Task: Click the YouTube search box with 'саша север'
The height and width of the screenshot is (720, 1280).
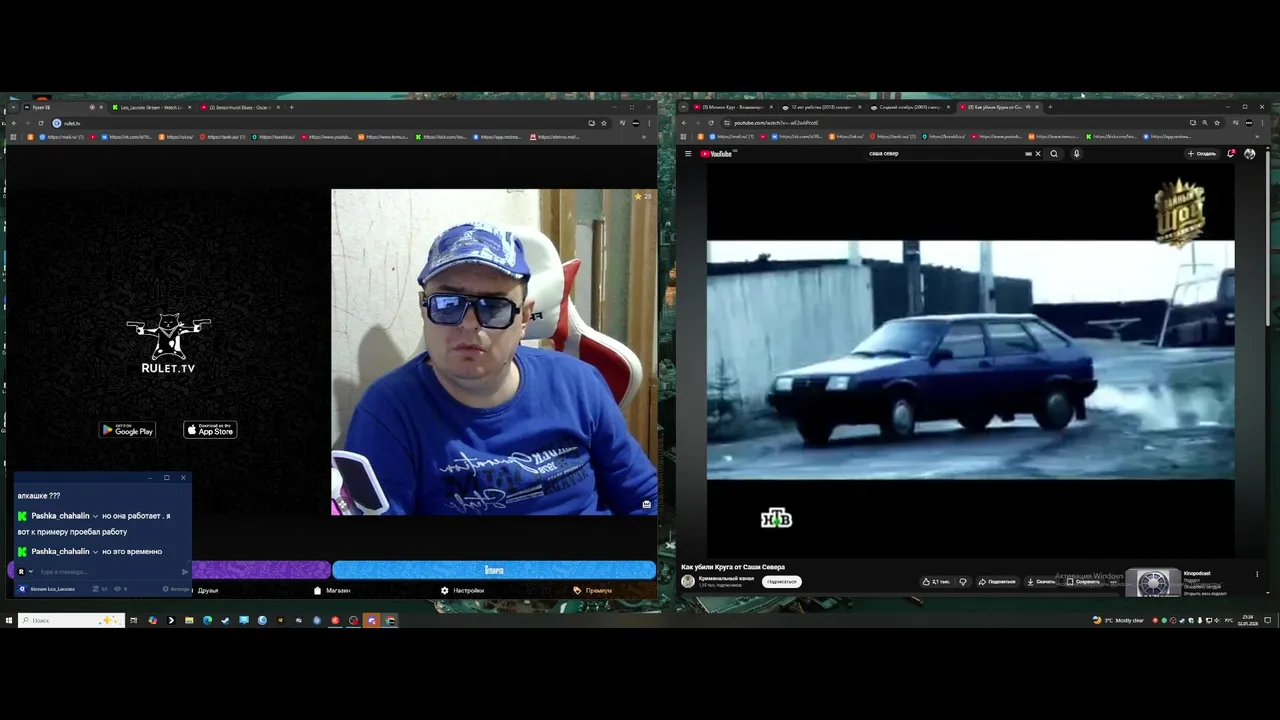Action: [x=945, y=154]
